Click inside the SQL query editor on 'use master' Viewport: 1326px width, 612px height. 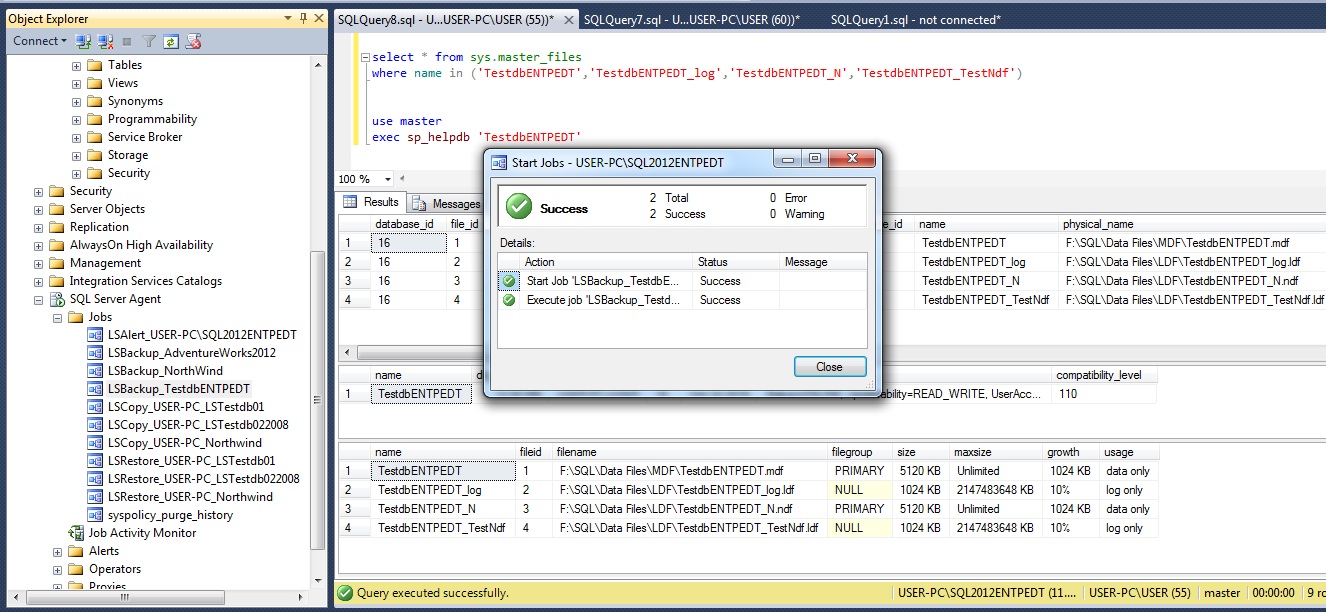click(406, 121)
